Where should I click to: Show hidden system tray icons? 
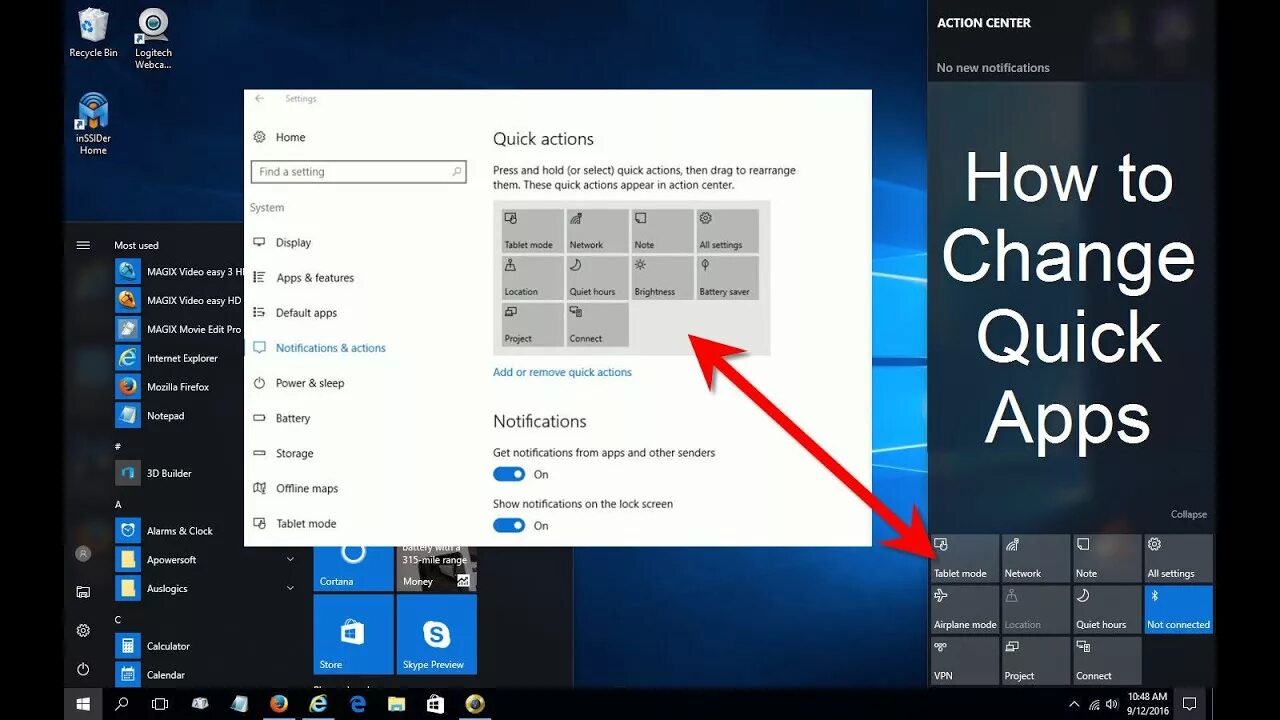(1074, 704)
